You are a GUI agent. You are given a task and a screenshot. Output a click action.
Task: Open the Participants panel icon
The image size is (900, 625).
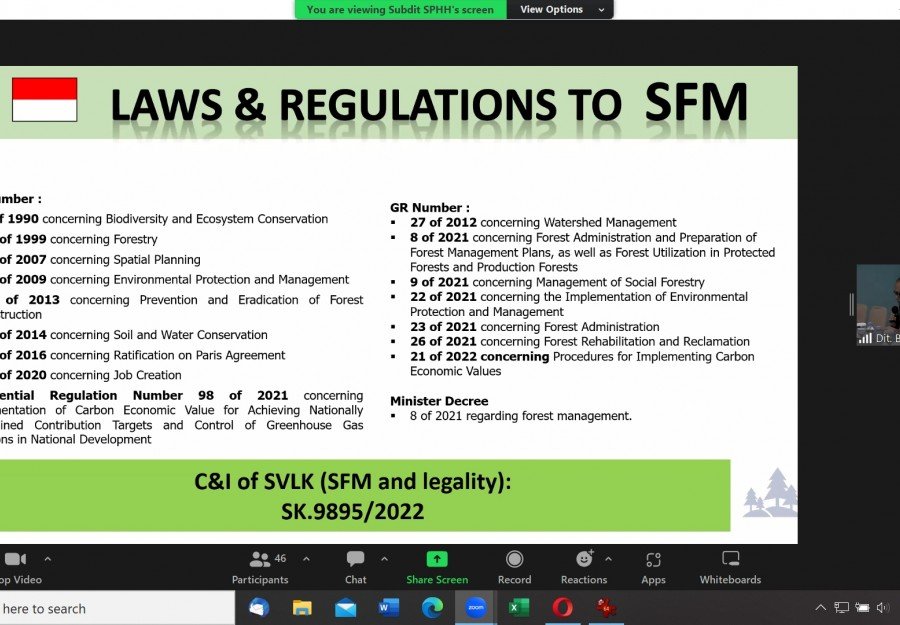pyautogui.click(x=259, y=559)
